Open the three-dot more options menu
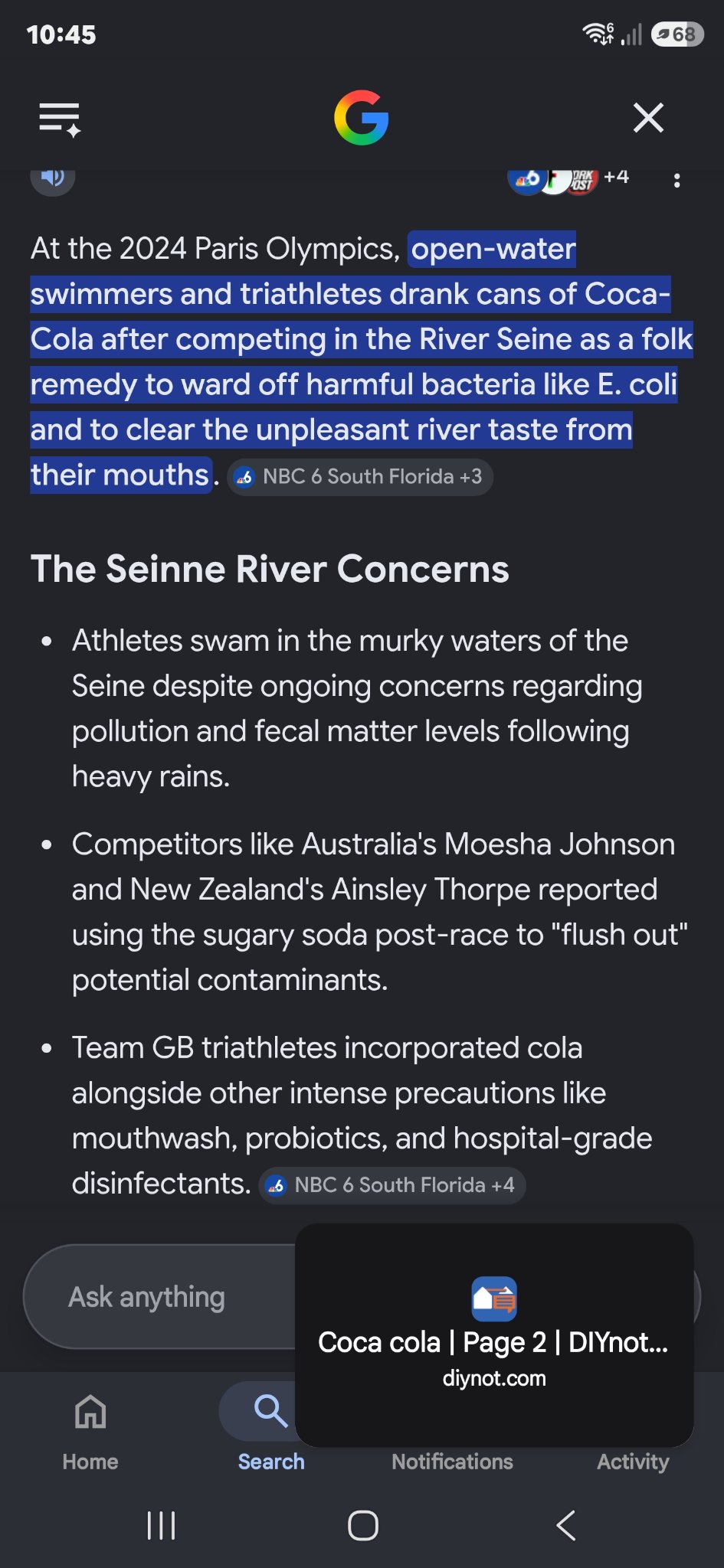The image size is (724, 1568). pyautogui.click(x=676, y=181)
